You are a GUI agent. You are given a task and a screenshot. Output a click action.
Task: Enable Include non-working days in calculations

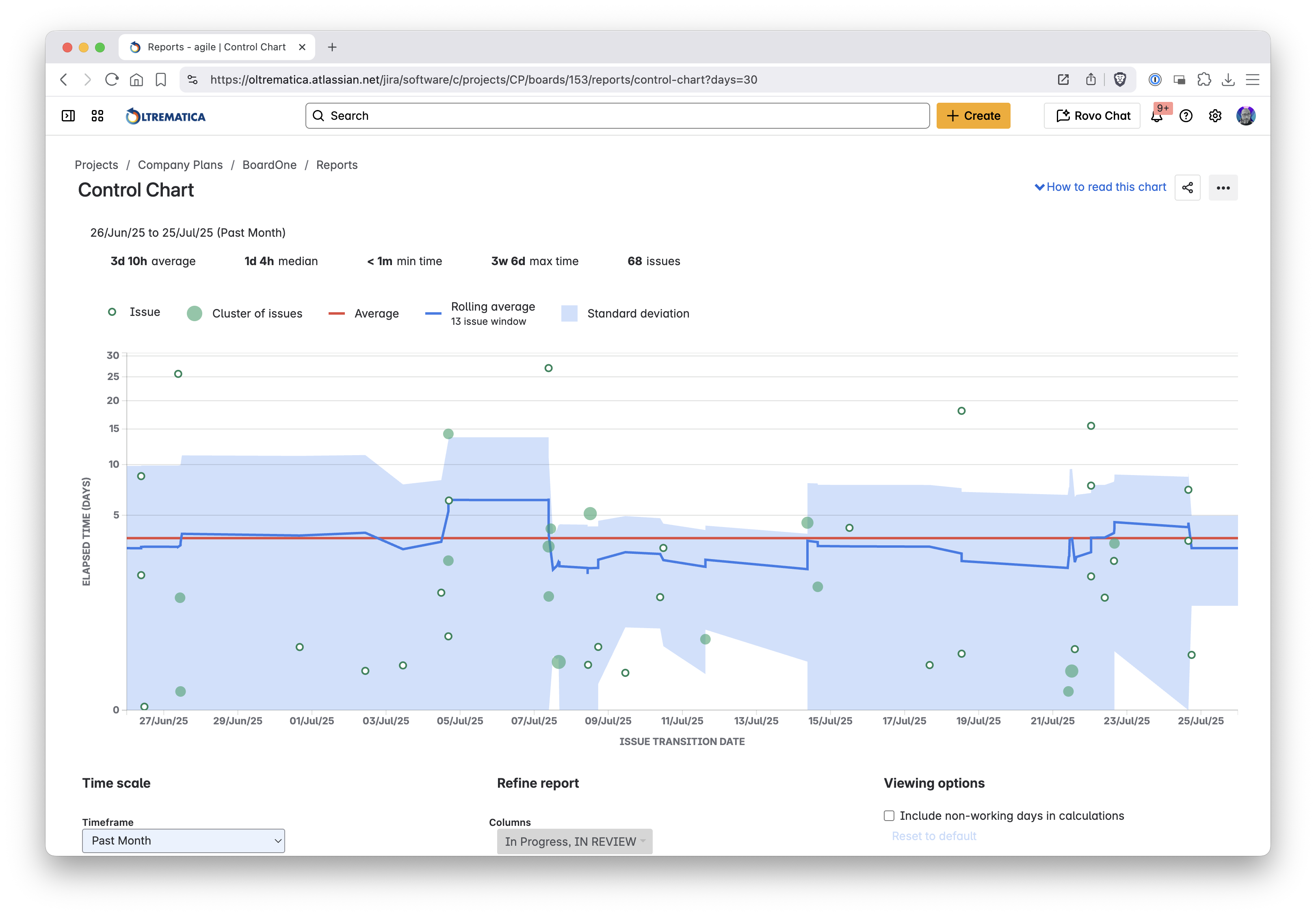[x=889, y=815]
